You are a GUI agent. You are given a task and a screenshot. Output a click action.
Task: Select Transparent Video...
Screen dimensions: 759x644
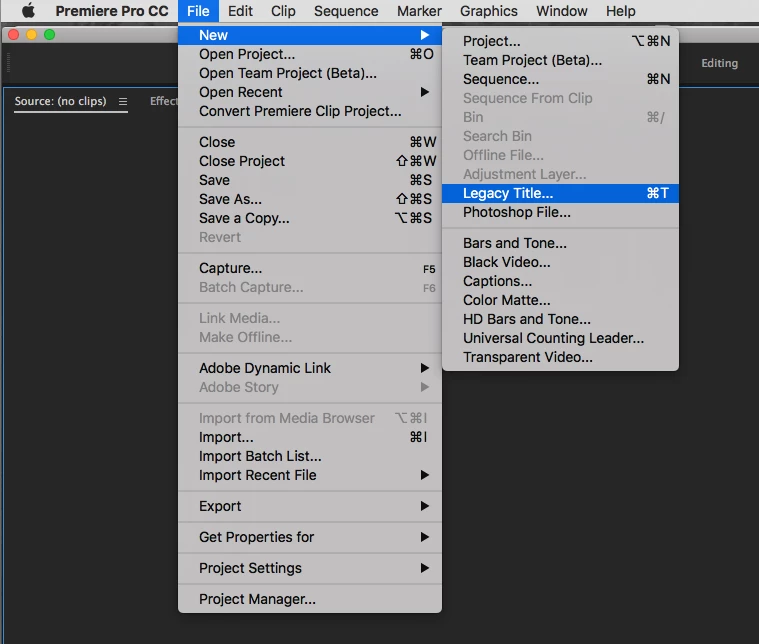pos(561,357)
